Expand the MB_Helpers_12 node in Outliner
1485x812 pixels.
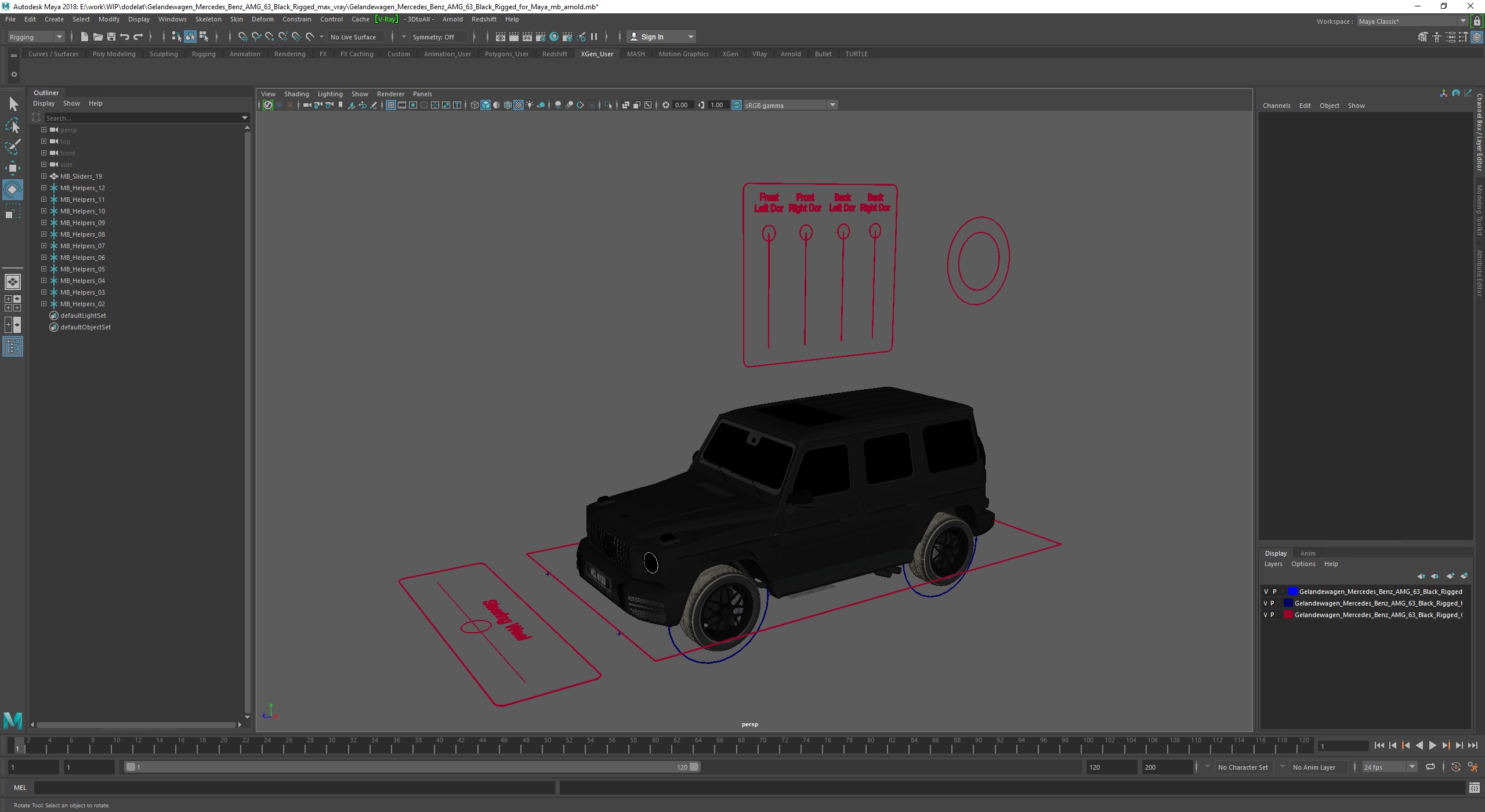44,188
